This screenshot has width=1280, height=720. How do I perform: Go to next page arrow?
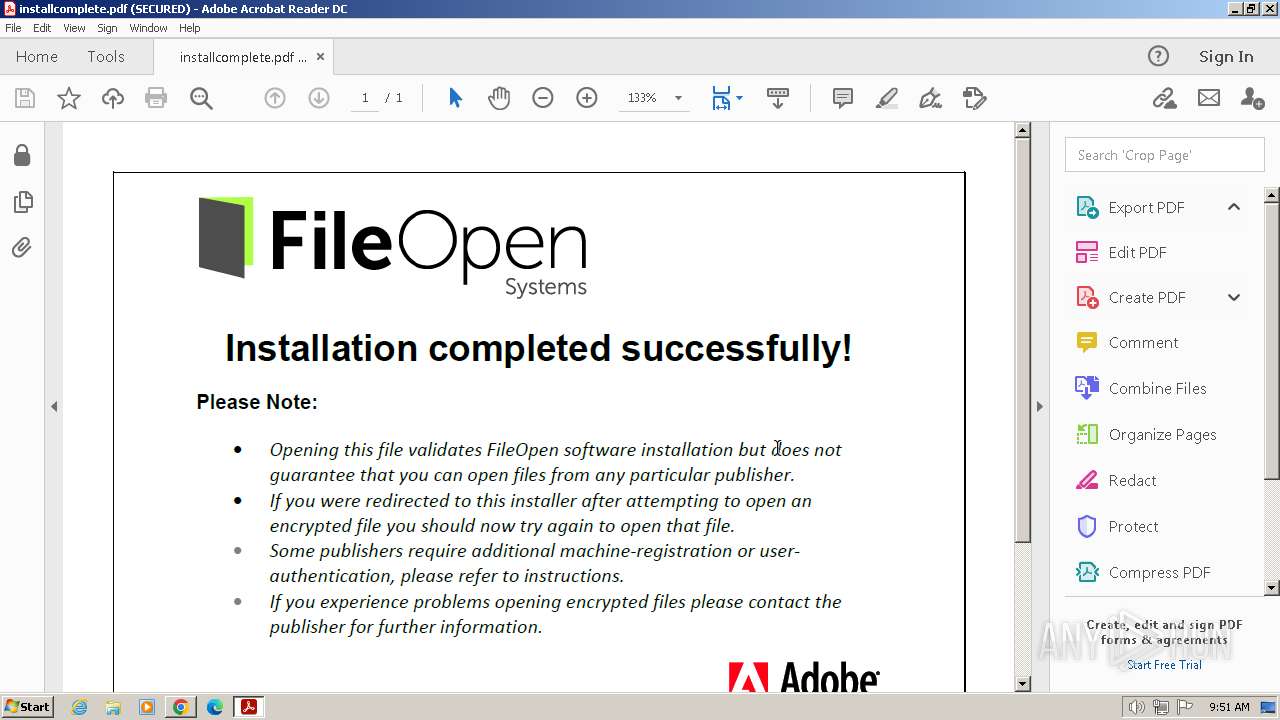(x=318, y=98)
